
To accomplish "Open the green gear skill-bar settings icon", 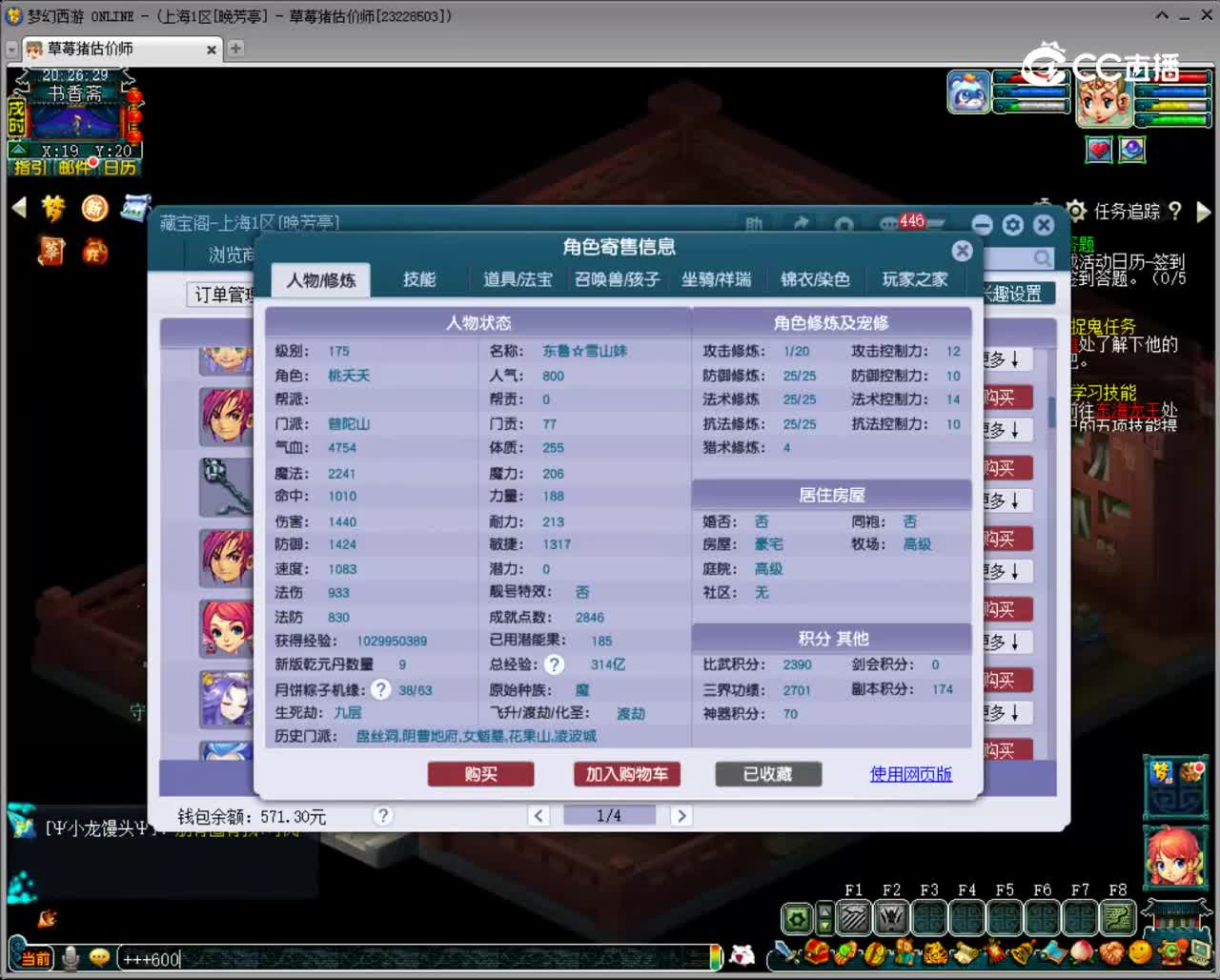I will [797, 919].
